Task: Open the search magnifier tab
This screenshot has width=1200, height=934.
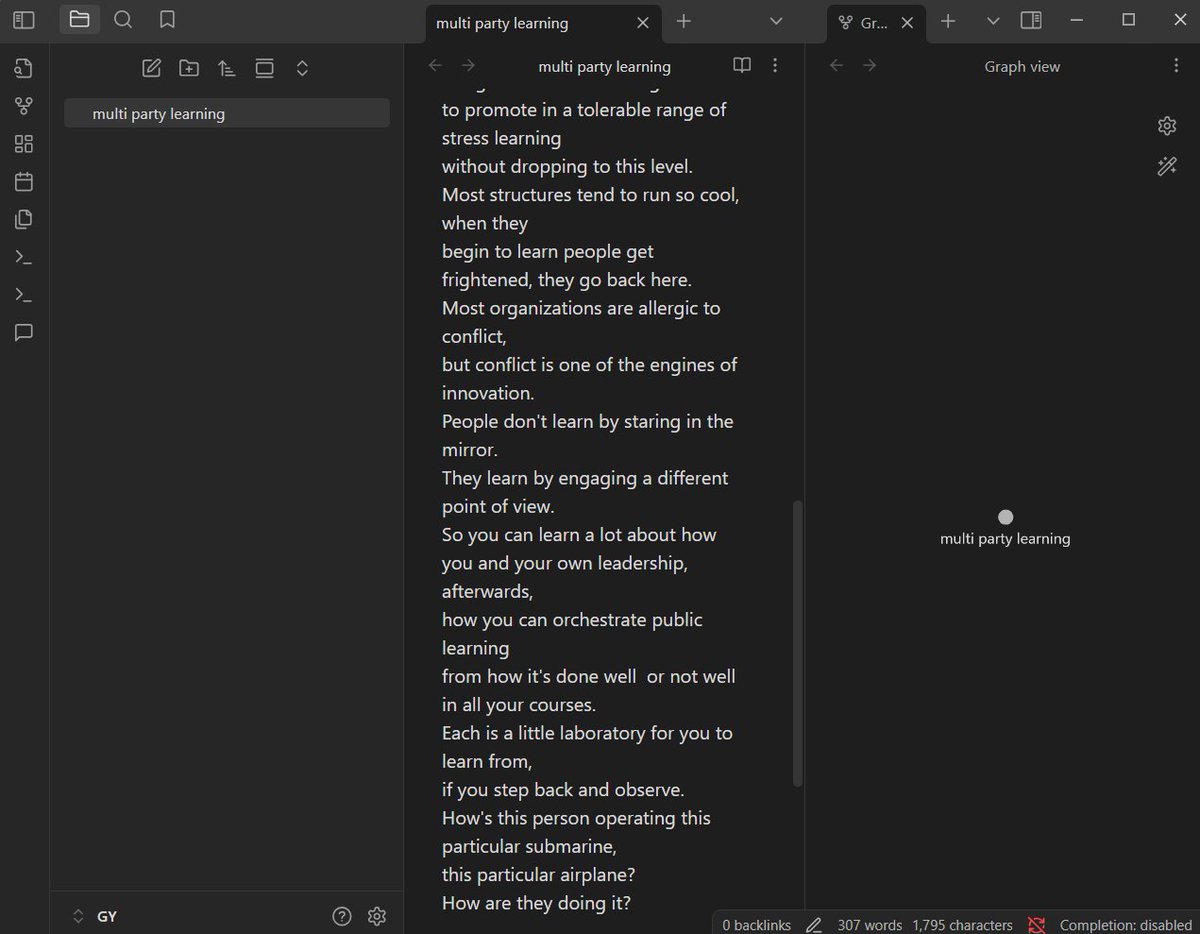Action: 123,19
